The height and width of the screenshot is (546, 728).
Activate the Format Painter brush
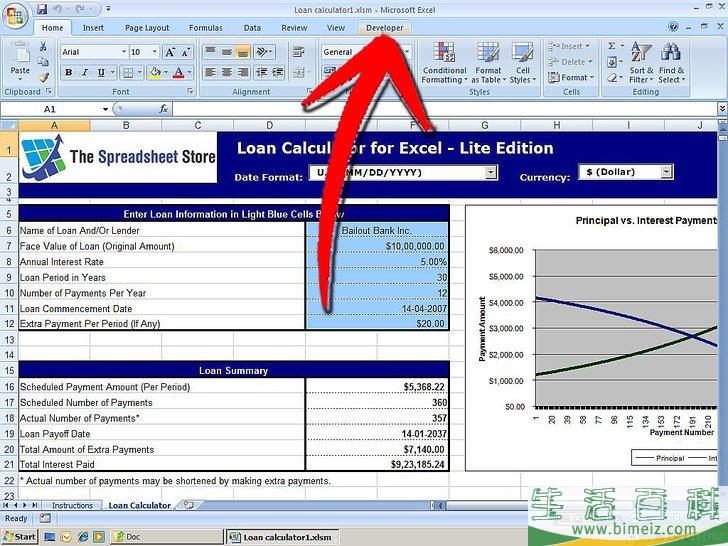tap(44, 77)
